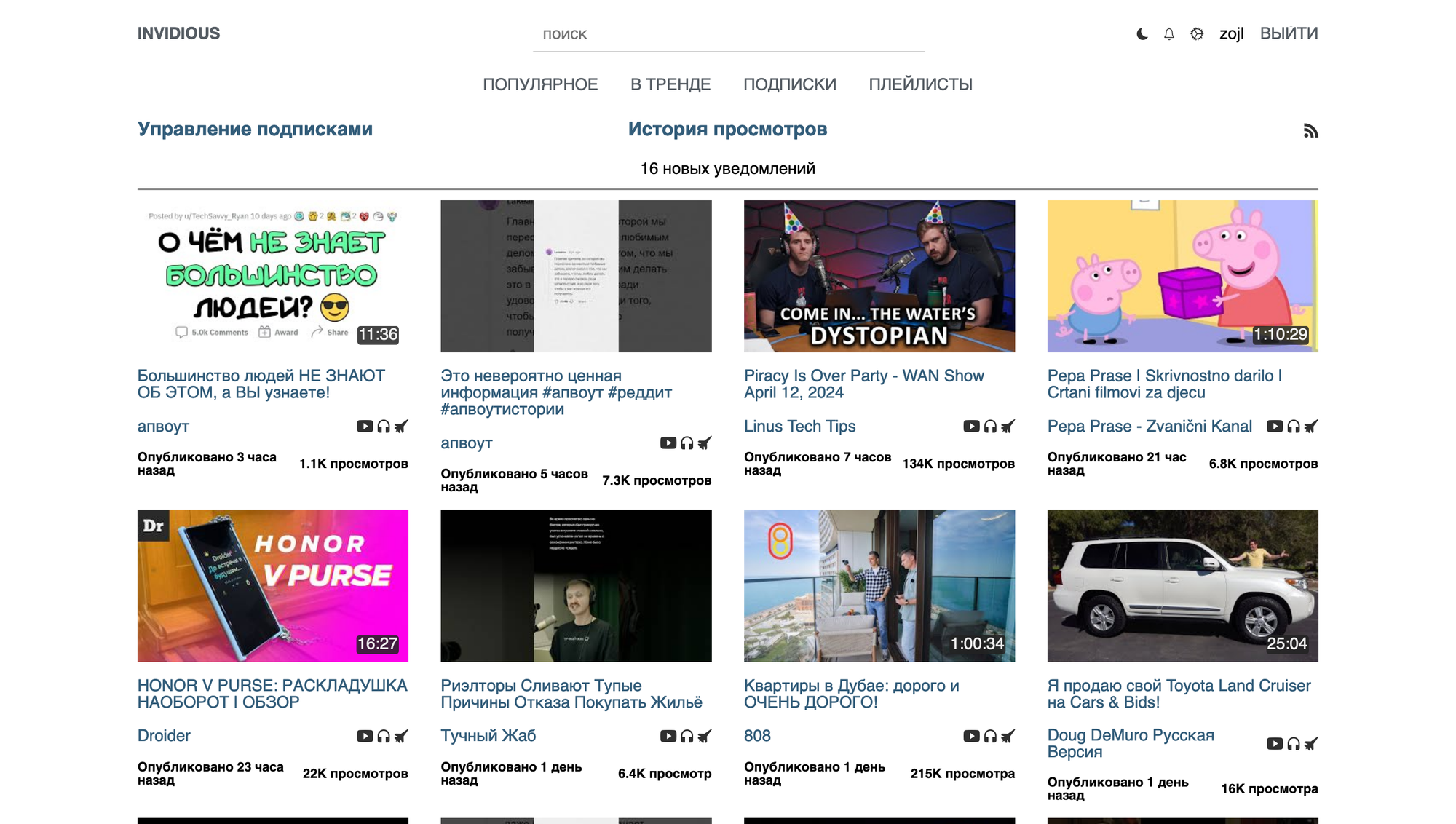Switch Pepa Prase video to audio mode

(1293, 427)
